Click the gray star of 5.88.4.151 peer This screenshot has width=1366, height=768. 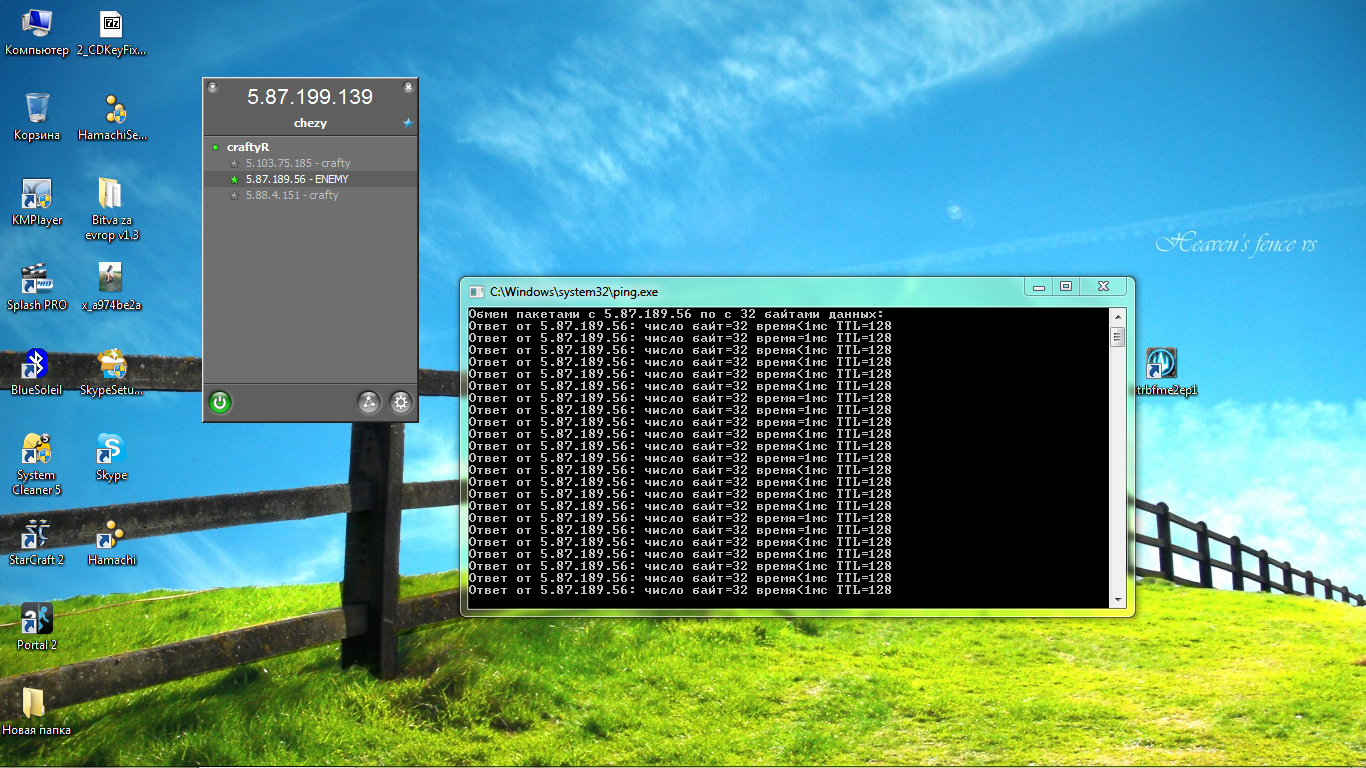tap(234, 195)
